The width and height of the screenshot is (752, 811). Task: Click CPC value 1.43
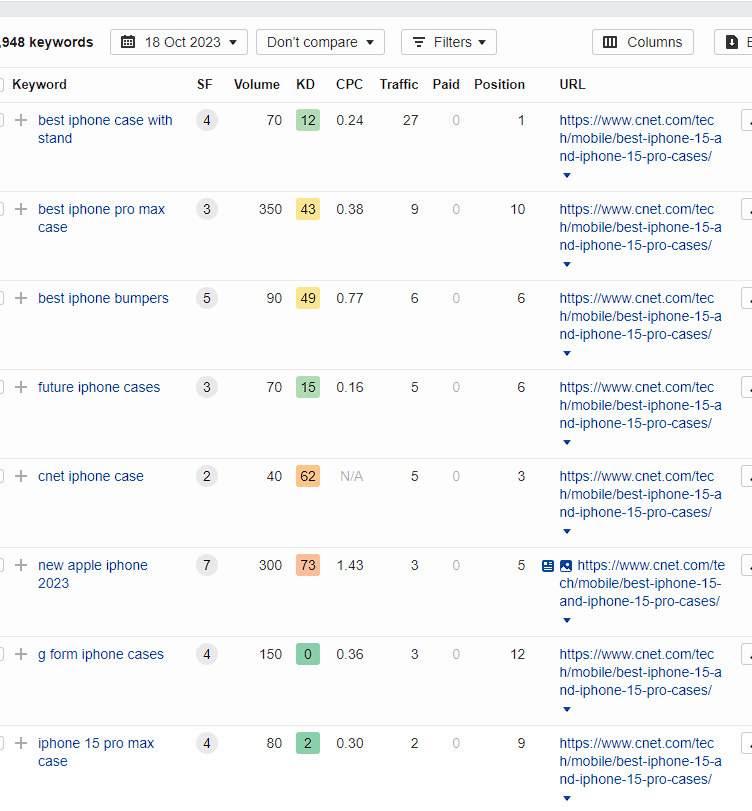350,565
